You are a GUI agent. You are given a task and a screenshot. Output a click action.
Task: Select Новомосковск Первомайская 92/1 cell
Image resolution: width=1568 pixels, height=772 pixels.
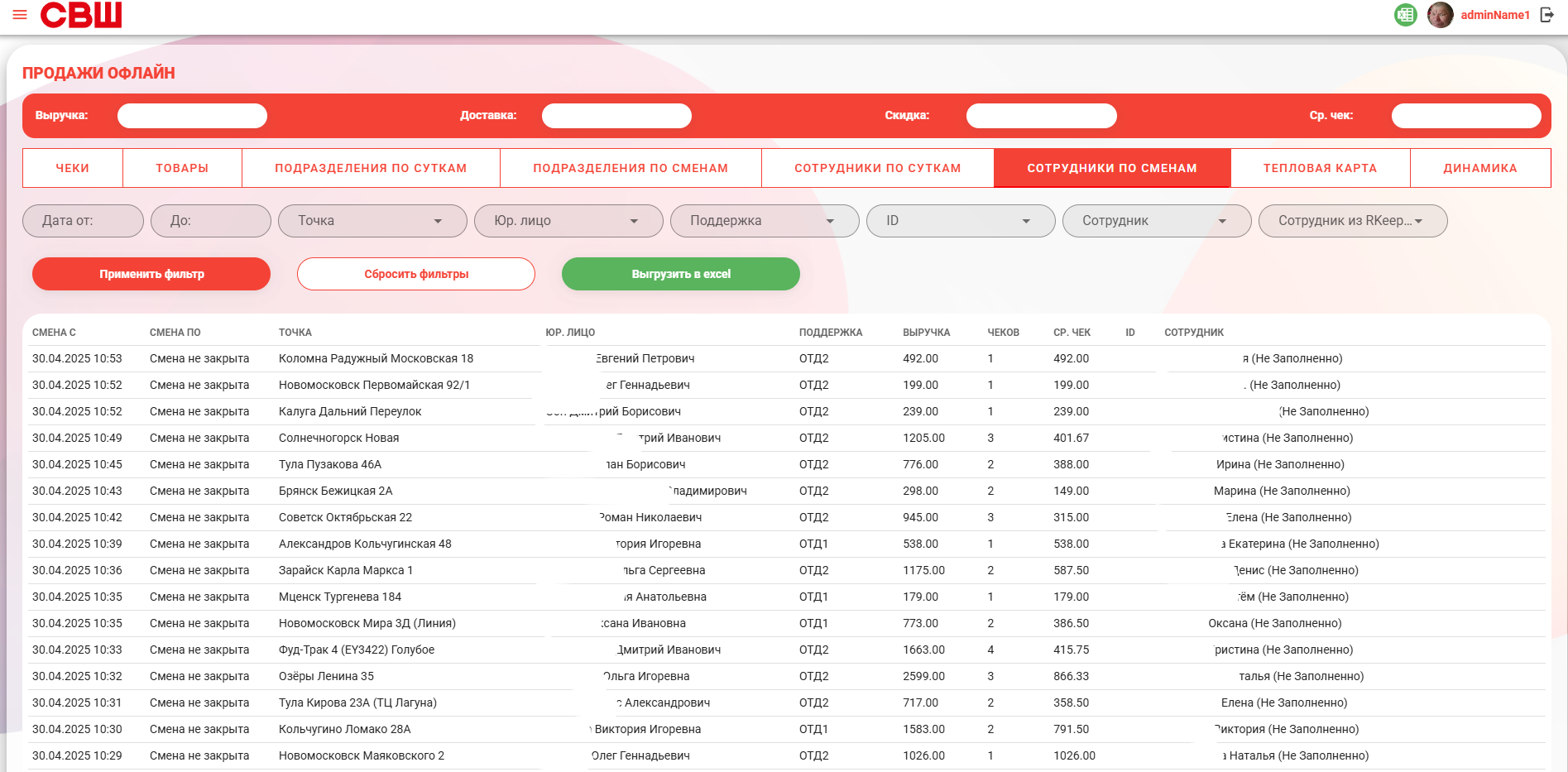(x=374, y=385)
